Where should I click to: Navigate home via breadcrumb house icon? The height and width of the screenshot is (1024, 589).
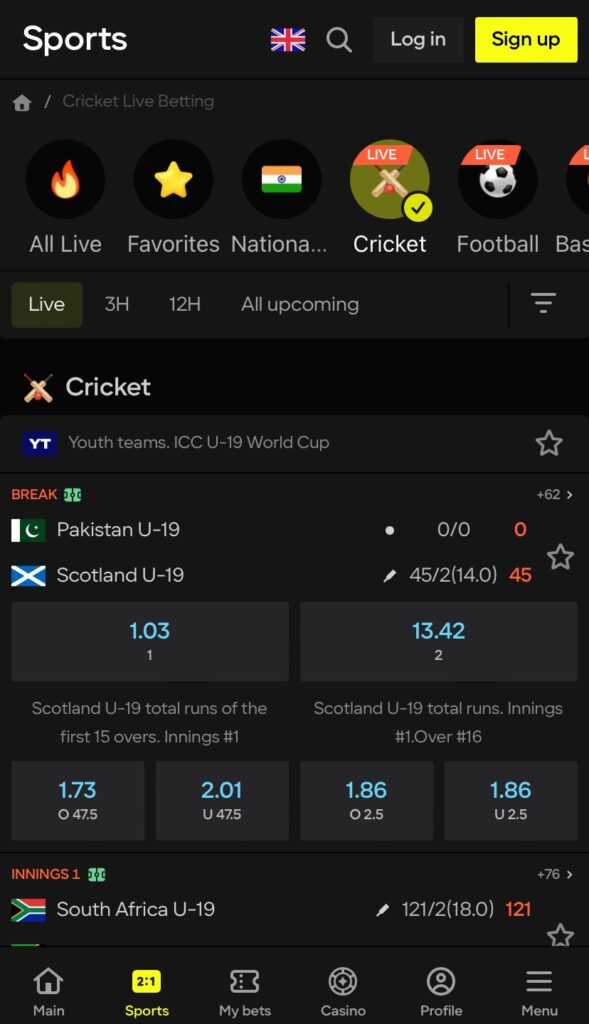click(x=21, y=101)
